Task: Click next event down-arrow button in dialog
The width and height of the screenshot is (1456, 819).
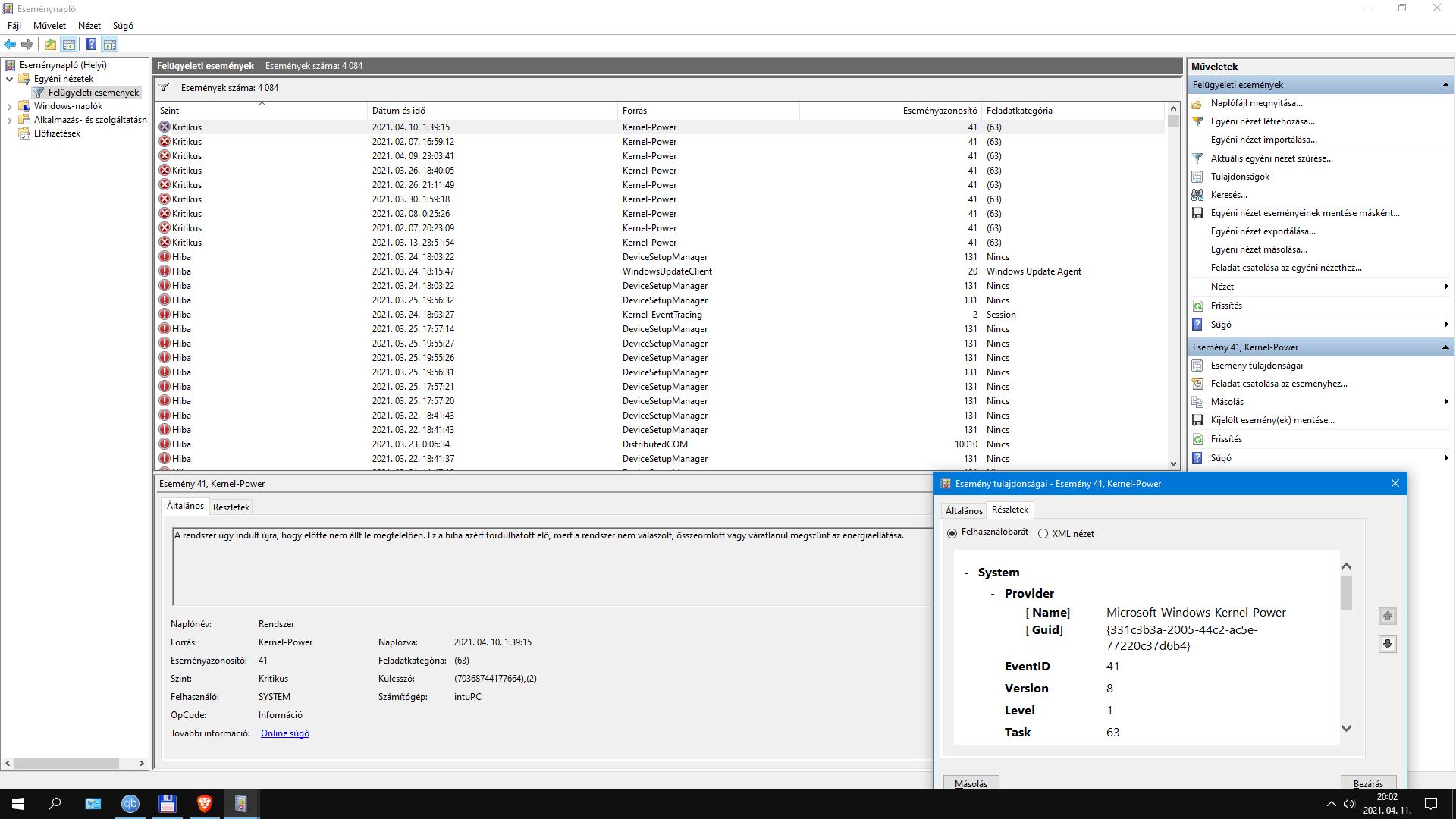Action: click(x=1388, y=644)
